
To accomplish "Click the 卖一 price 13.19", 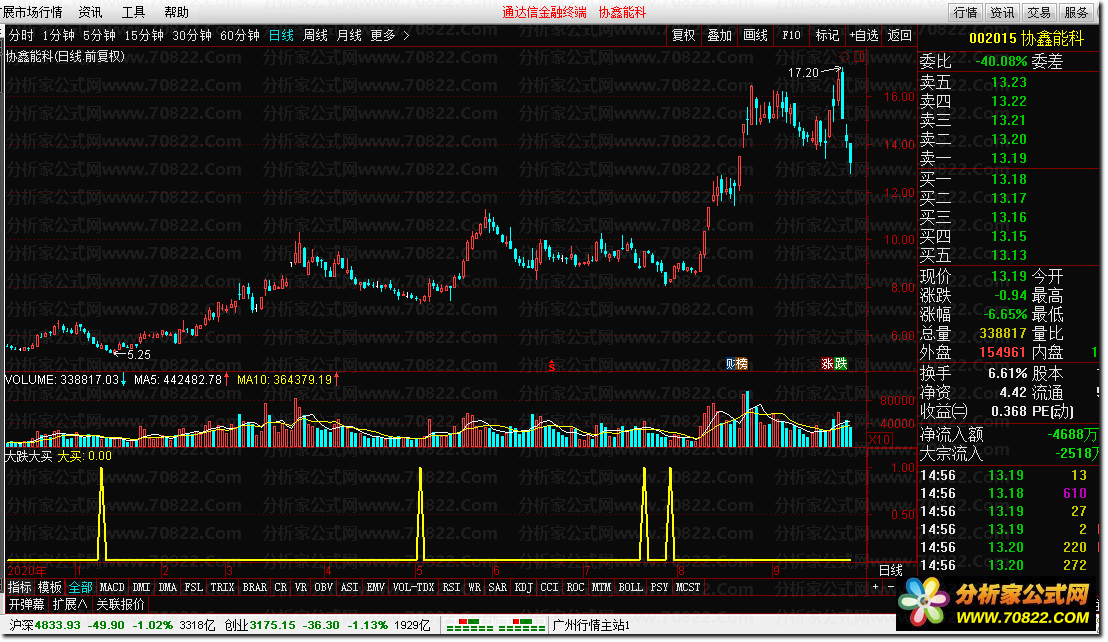I will pyautogui.click(x=1008, y=158).
